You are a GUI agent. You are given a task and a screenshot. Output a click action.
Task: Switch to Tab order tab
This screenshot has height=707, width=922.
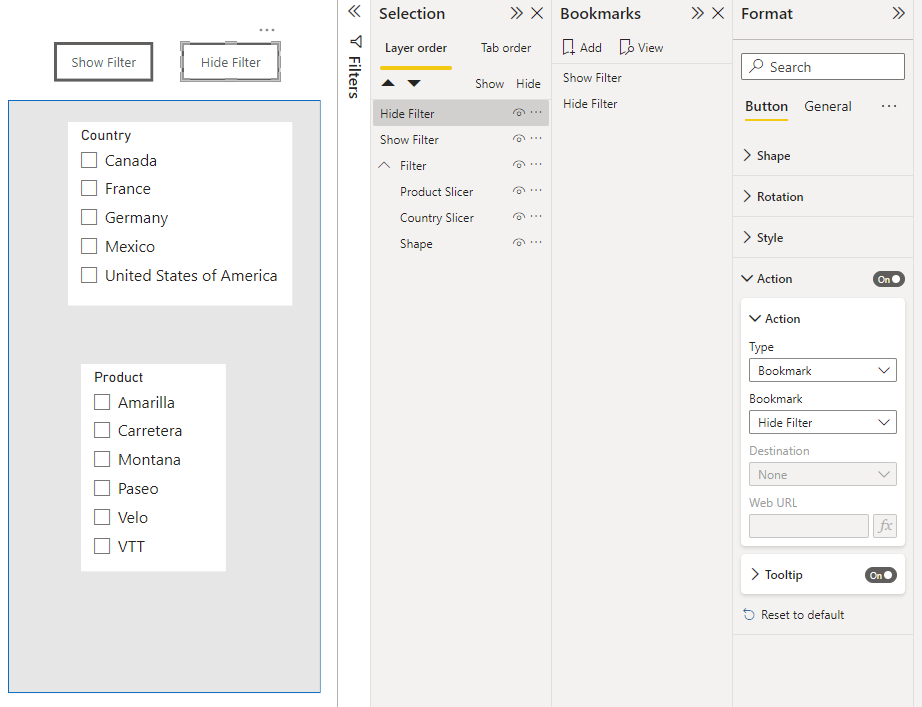pyautogui.click(x=506, y=48)
